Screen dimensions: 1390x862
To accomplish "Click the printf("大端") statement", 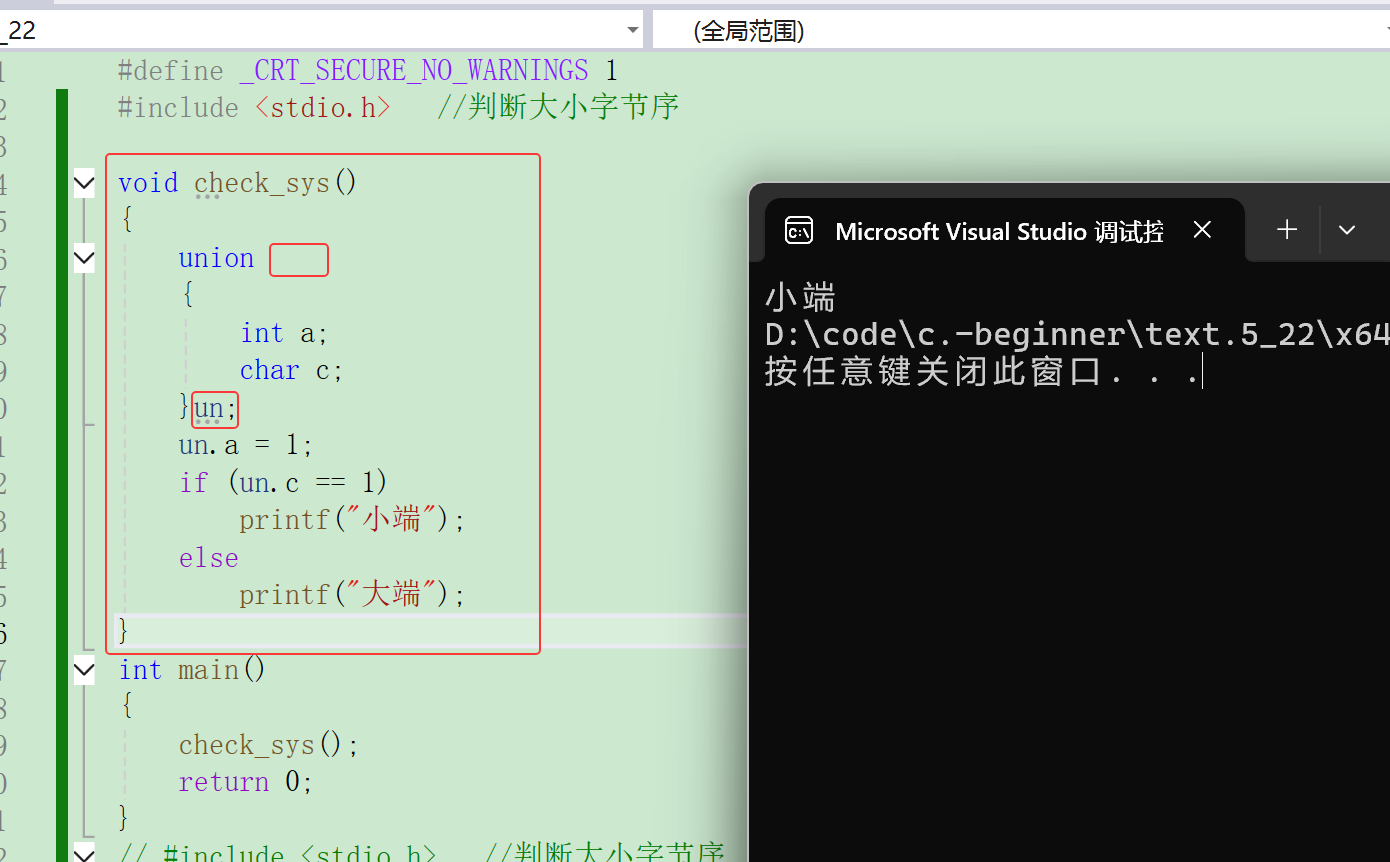I will (x=352, y=595).
